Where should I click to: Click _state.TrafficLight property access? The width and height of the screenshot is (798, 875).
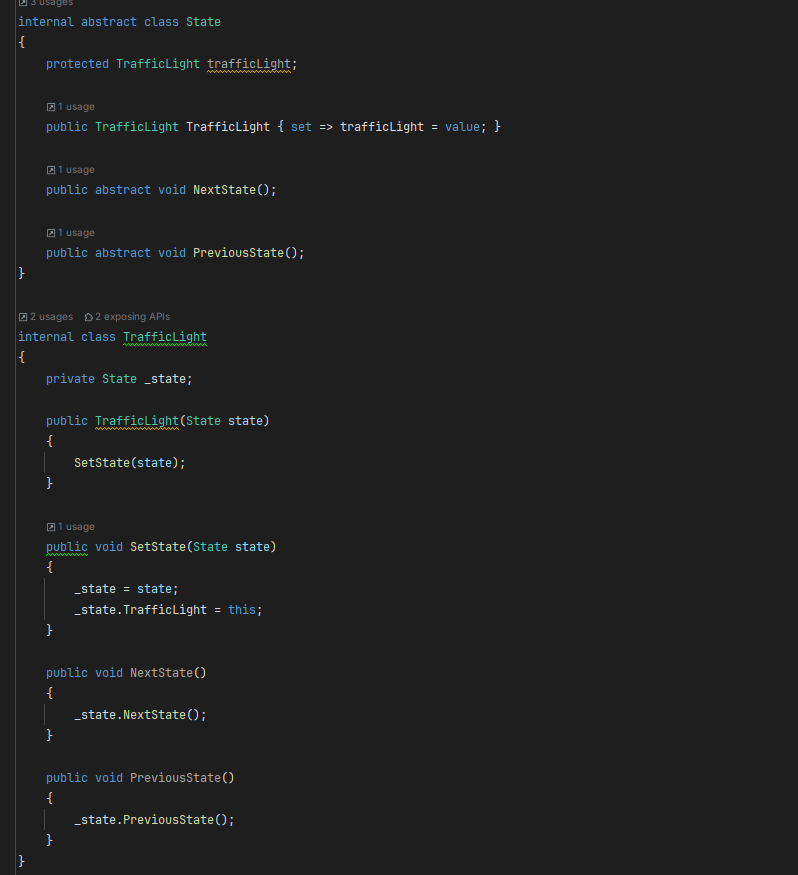pyautogui.click(x=141, y=610)
